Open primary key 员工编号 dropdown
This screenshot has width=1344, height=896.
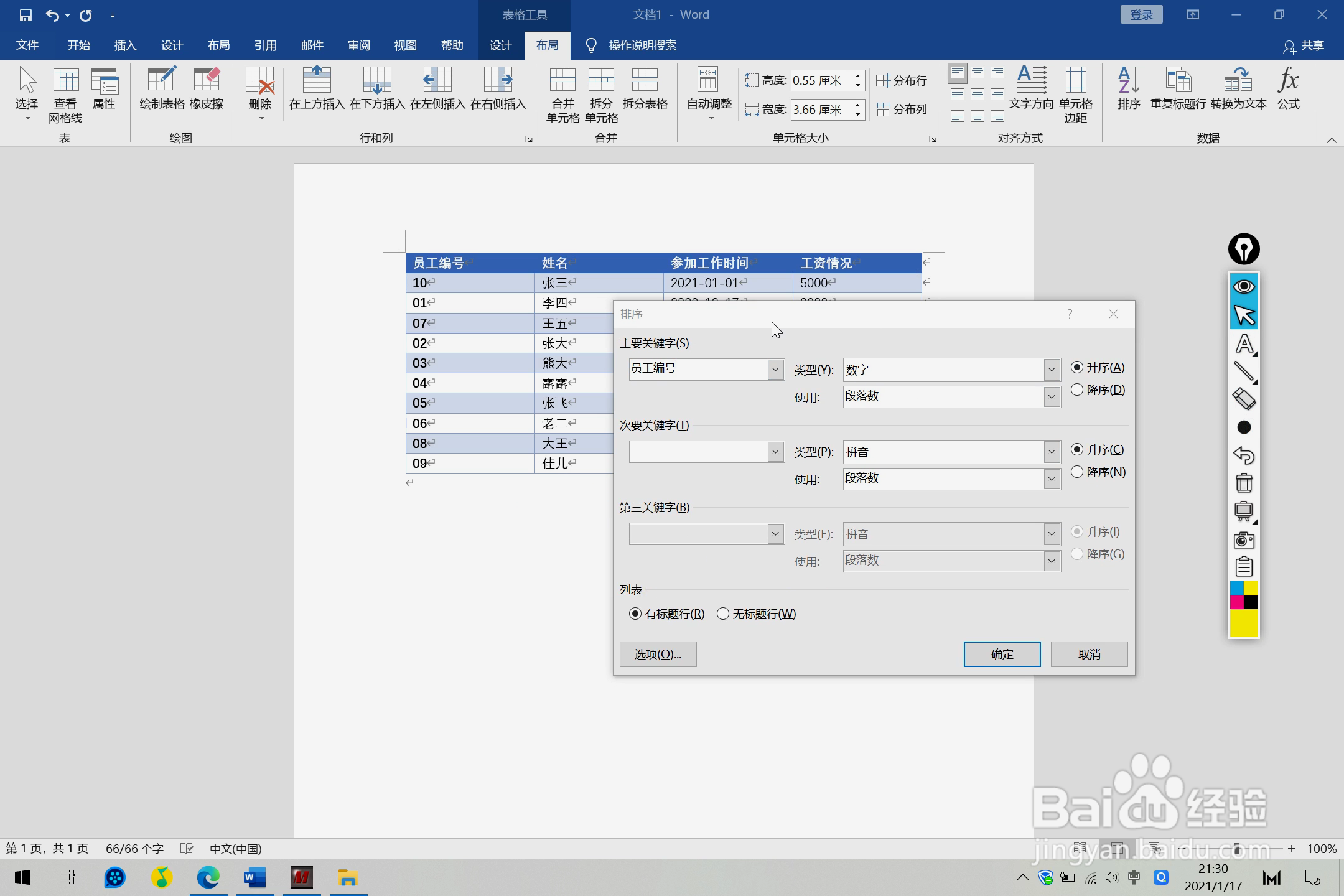point(775,370)
